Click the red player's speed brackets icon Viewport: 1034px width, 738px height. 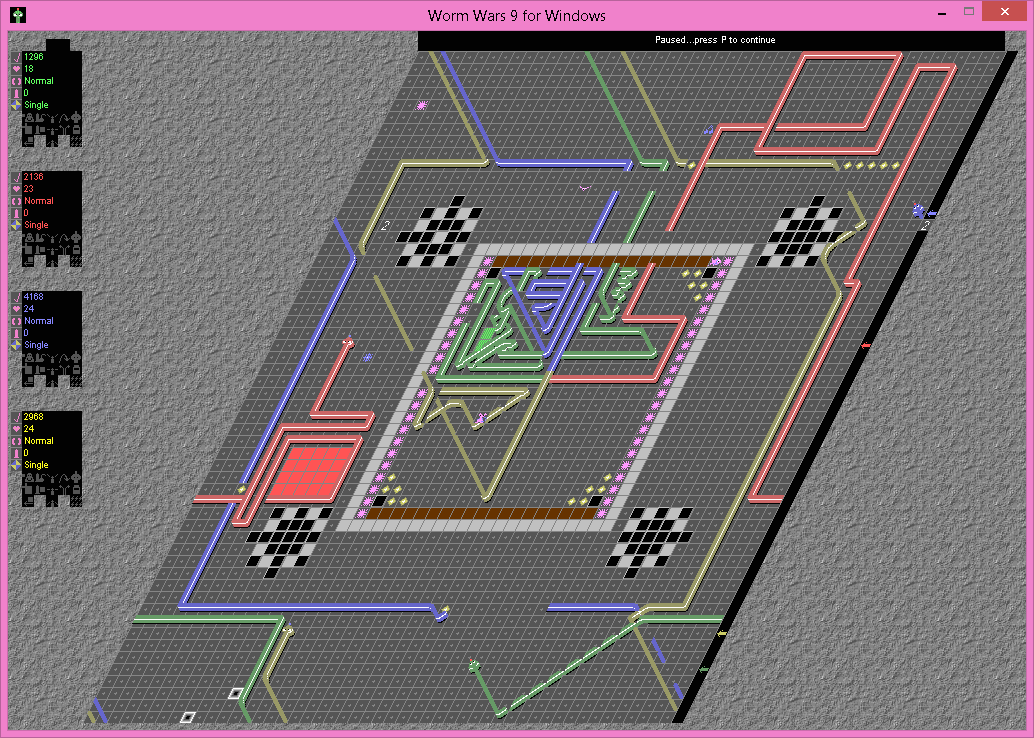(16, 201)
